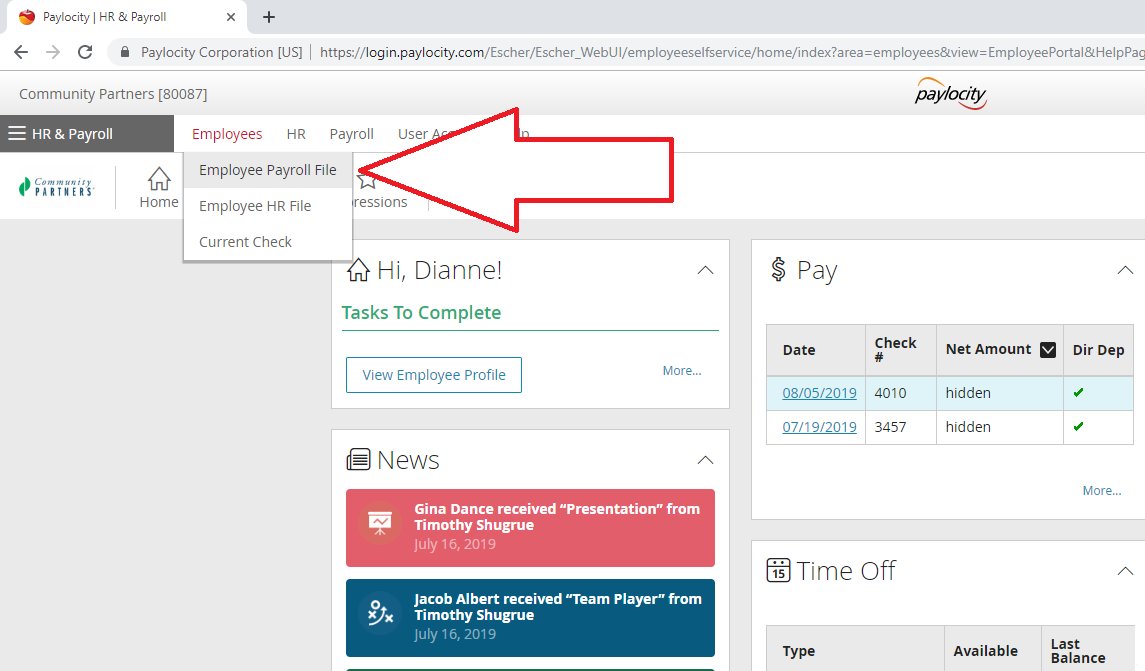
Task: Collapse the Time Off panel
Action: point(1125,571)
